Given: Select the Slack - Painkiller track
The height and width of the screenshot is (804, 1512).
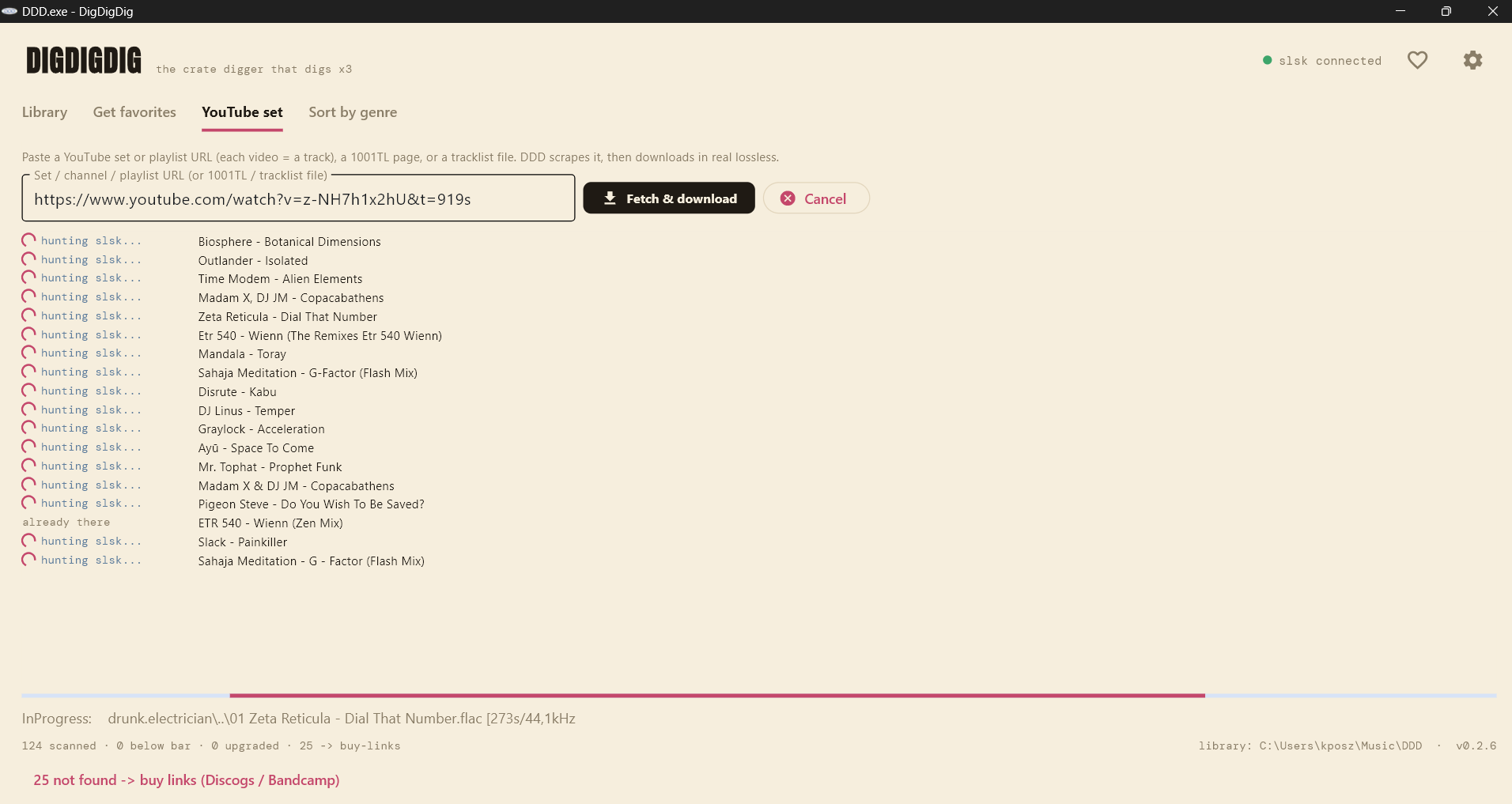Looking at the screenshot, I should click(x=243, y=542).
